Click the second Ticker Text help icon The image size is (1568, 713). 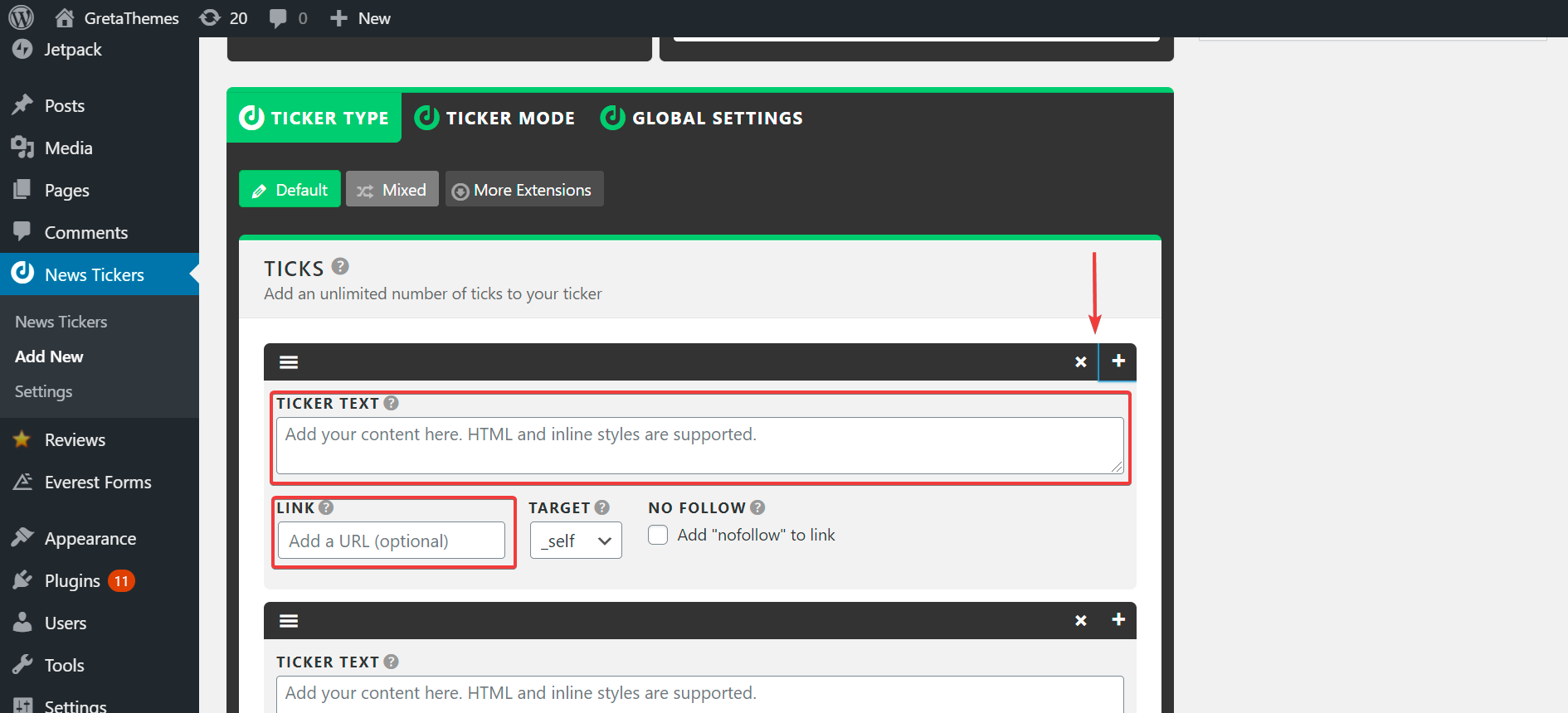(392, 662)
